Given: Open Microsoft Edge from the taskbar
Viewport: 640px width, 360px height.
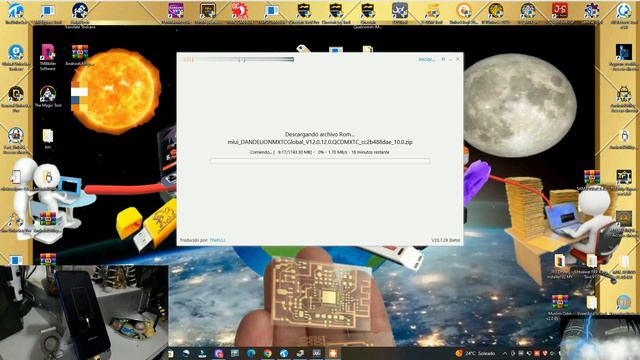Looking at the screenshot, I should point(251,353).
